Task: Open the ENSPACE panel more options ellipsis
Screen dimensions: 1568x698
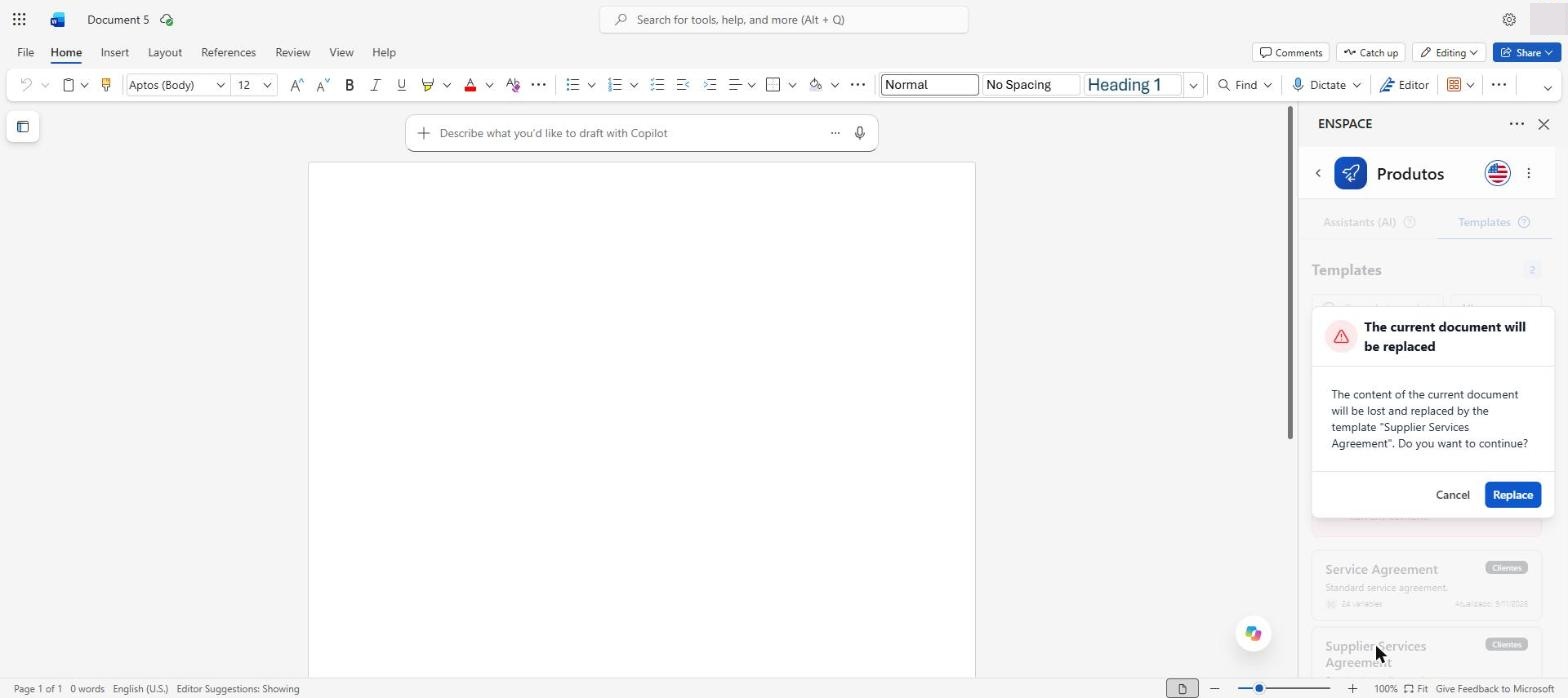Action: (1517, 124)
